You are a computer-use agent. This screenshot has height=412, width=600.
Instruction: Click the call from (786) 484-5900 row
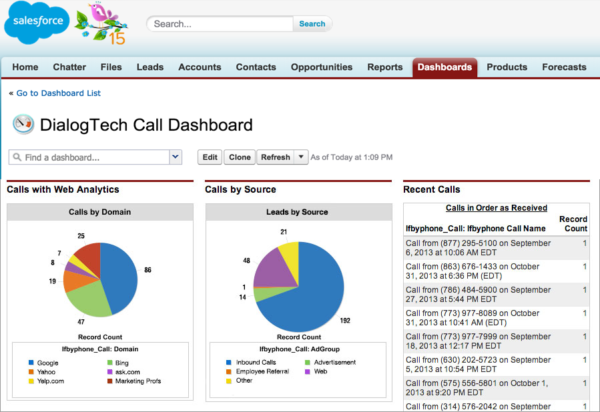click(496, 295)
